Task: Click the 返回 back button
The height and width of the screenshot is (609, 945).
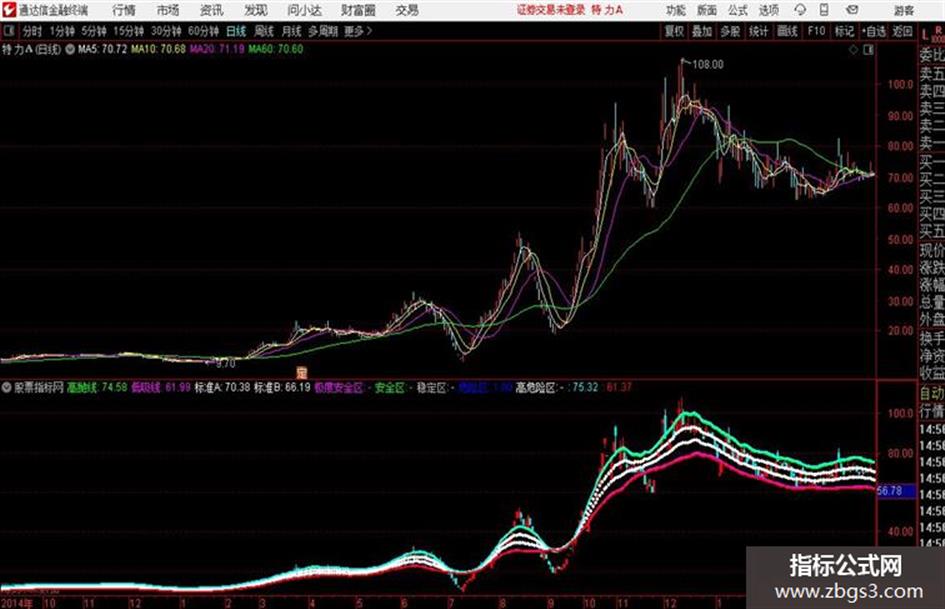Action: [x=903, y=31]
